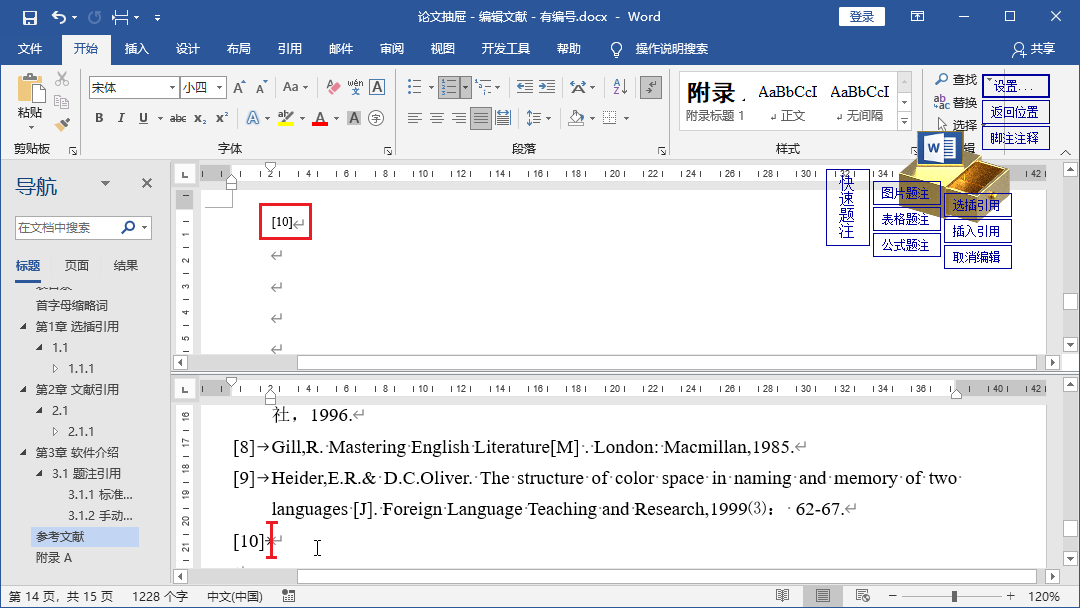This screenshot has width=1080, height=608.
Task: Decrease the paragraph indent
Action: pyautogui.click(x=525, y=87)
